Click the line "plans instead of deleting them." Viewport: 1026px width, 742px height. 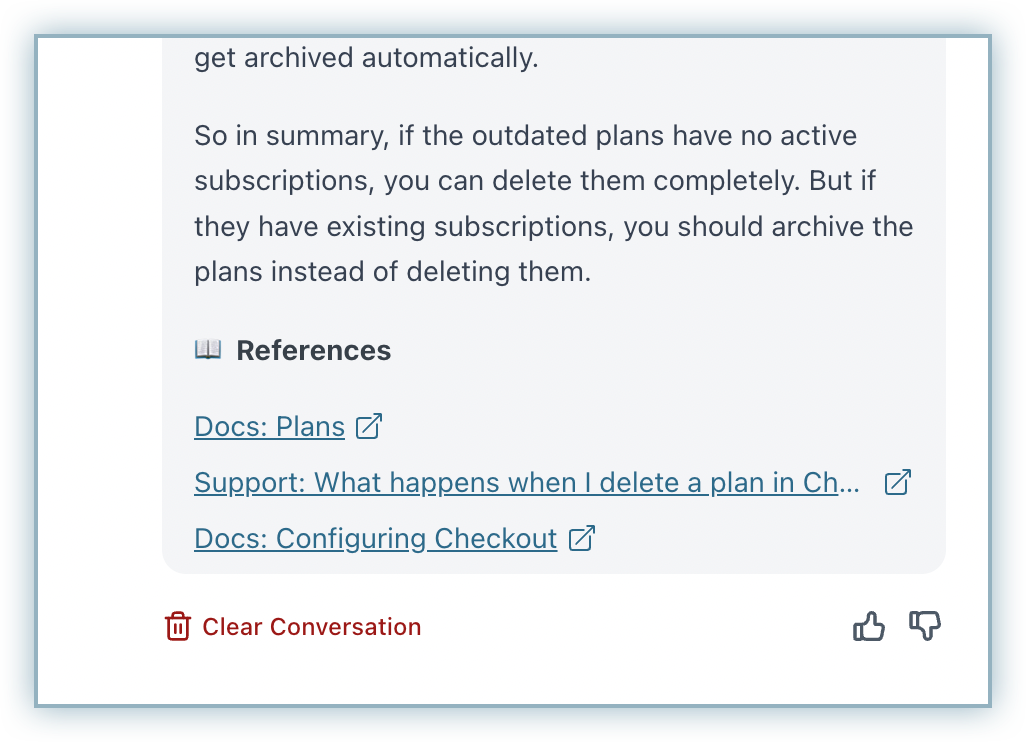coord(393,272)
